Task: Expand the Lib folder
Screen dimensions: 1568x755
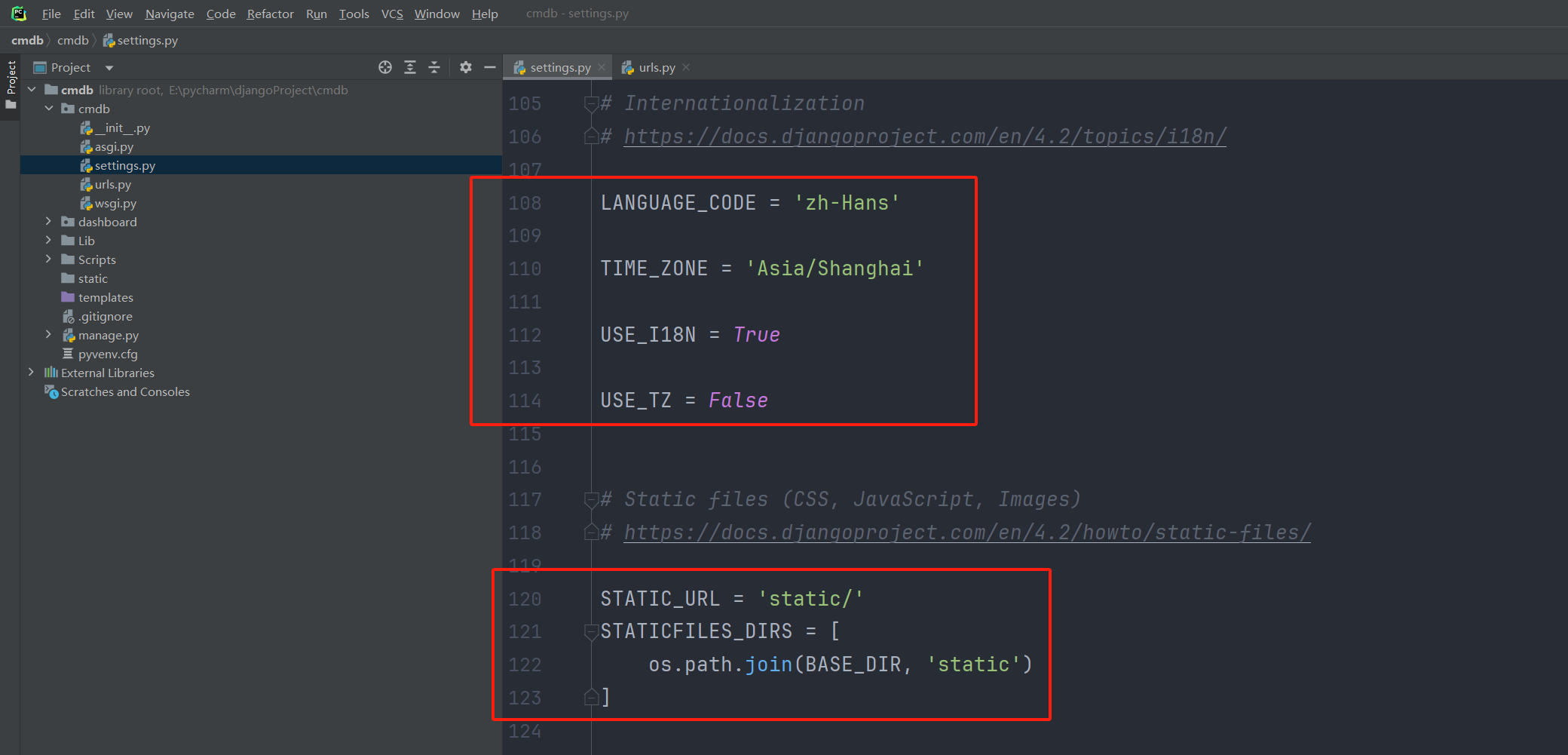Action: [49, 241]
